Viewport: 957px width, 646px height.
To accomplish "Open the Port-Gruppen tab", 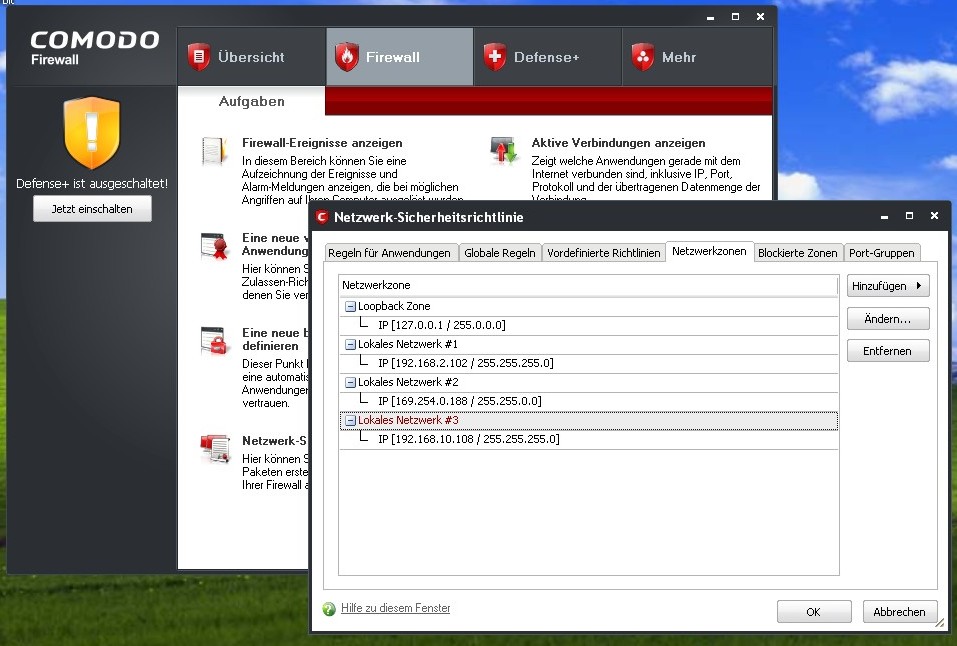I will pyautogui.click(x=881, y=253).
